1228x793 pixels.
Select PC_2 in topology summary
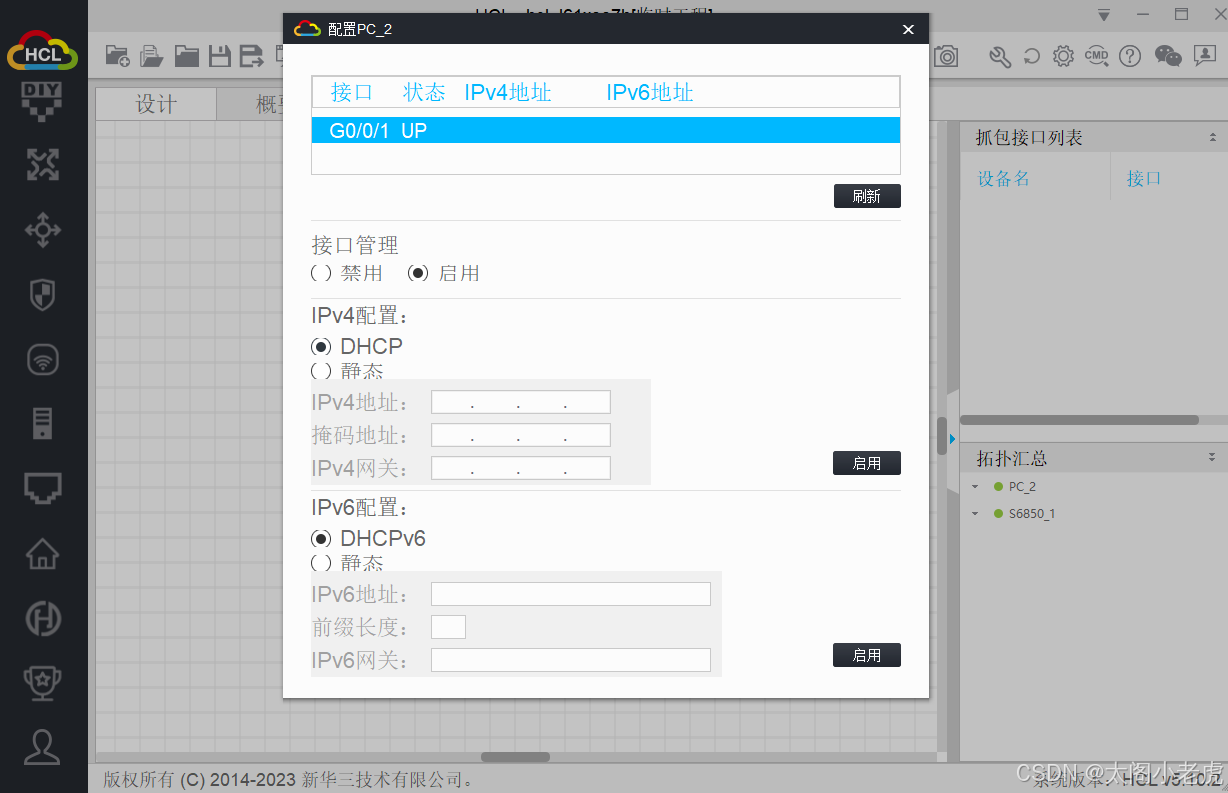tap(1022, 487)
